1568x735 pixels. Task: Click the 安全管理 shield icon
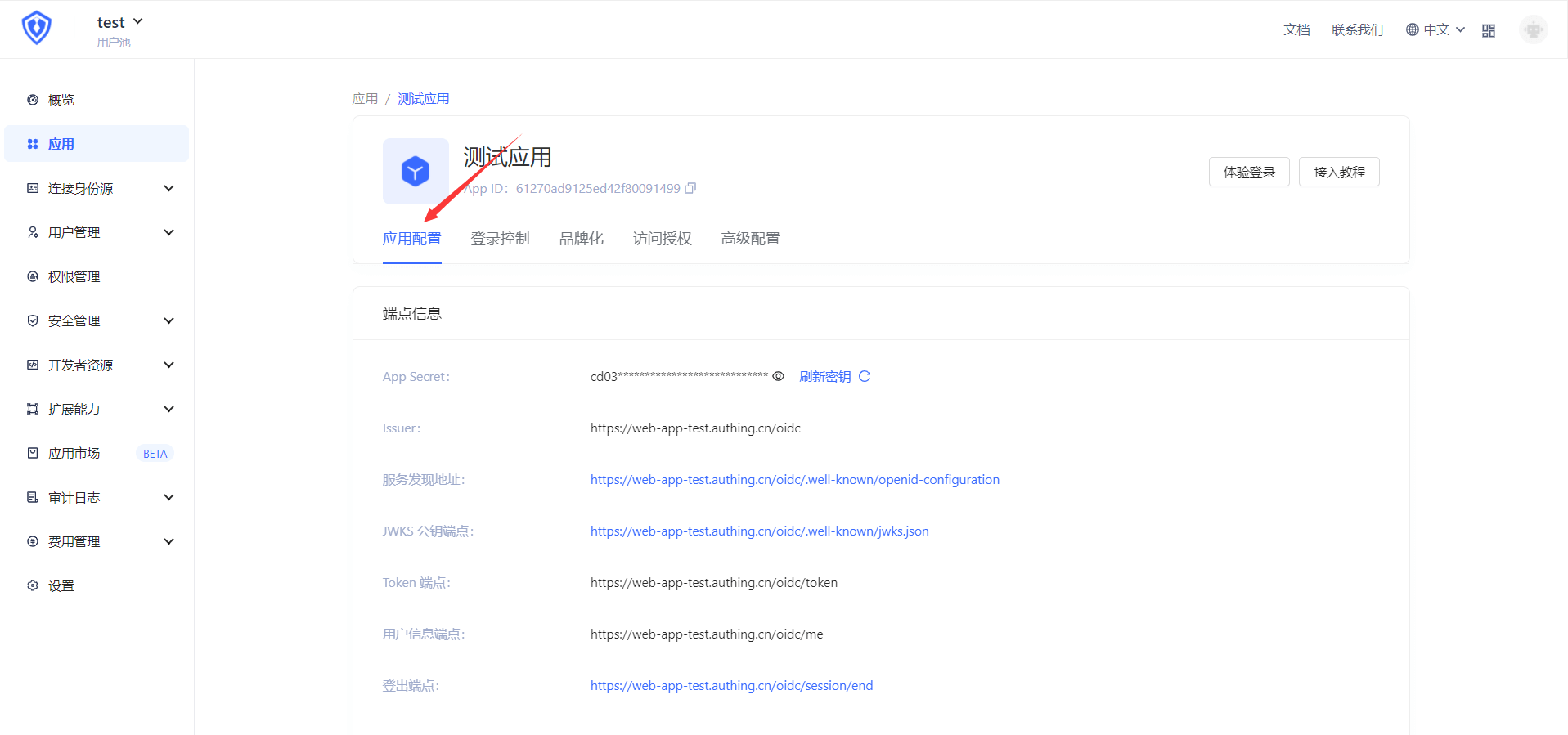click(x=33, y=320)
